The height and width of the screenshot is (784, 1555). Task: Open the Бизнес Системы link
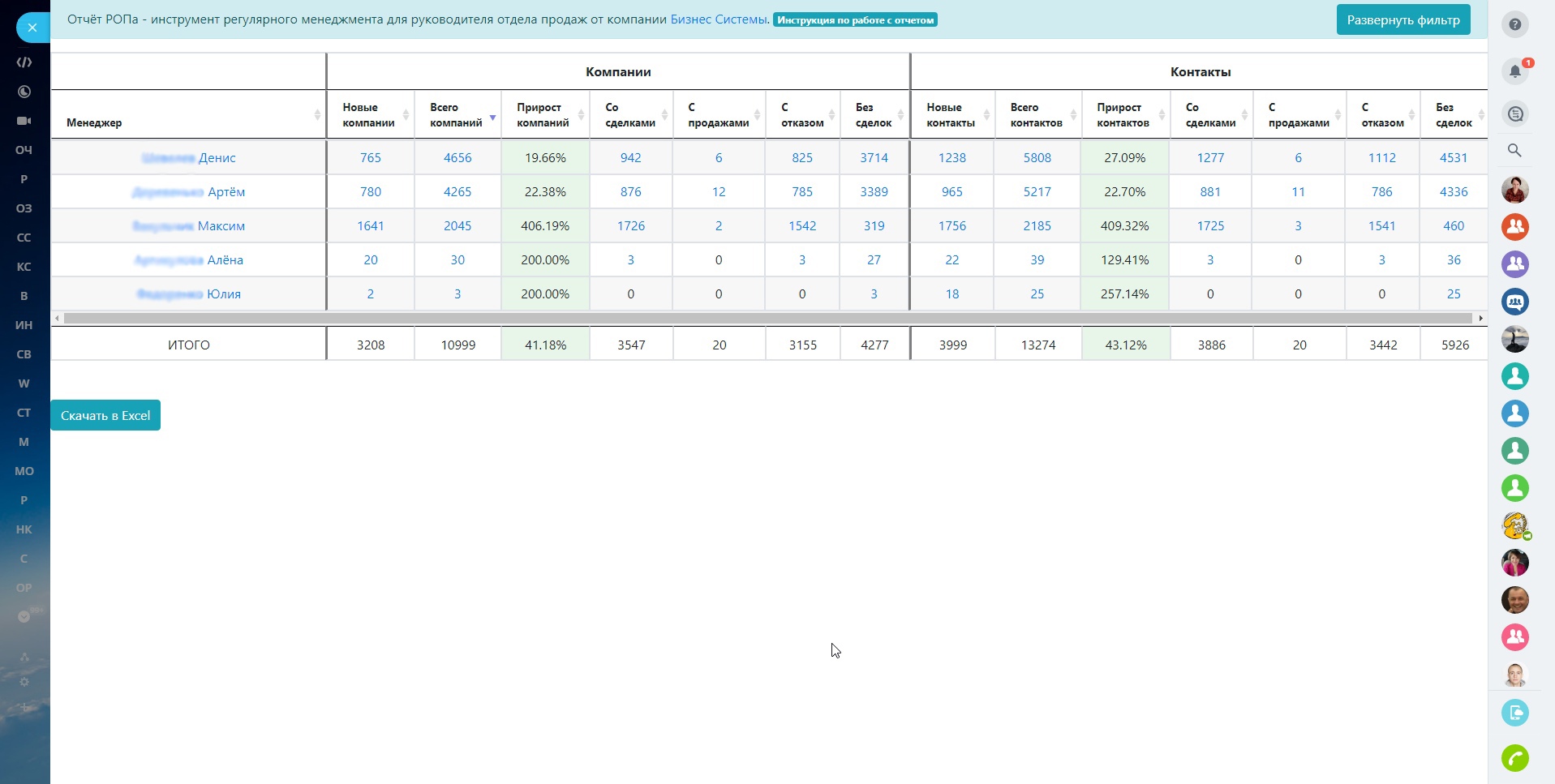(719, 19)
